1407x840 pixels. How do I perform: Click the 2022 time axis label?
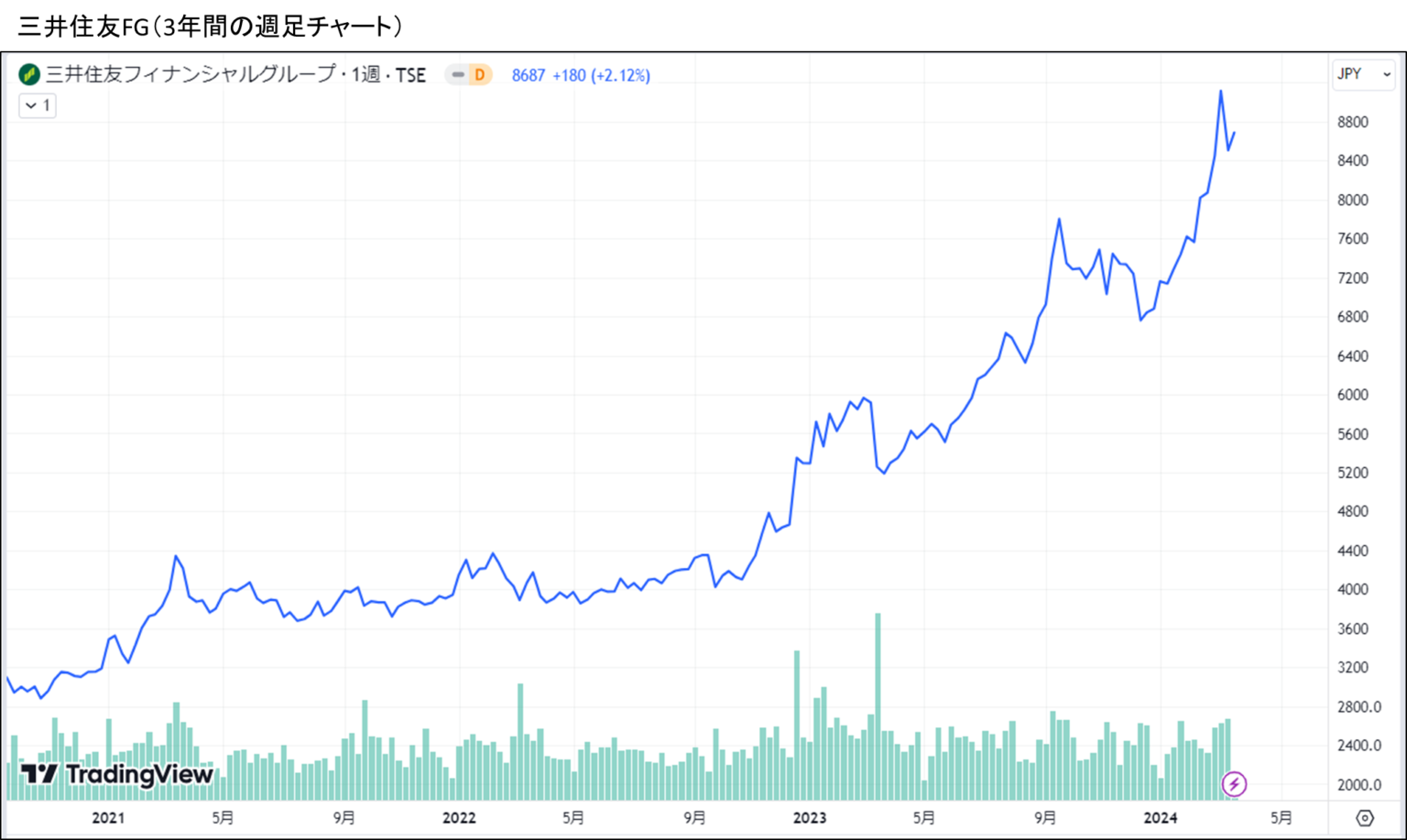[459, 818]
